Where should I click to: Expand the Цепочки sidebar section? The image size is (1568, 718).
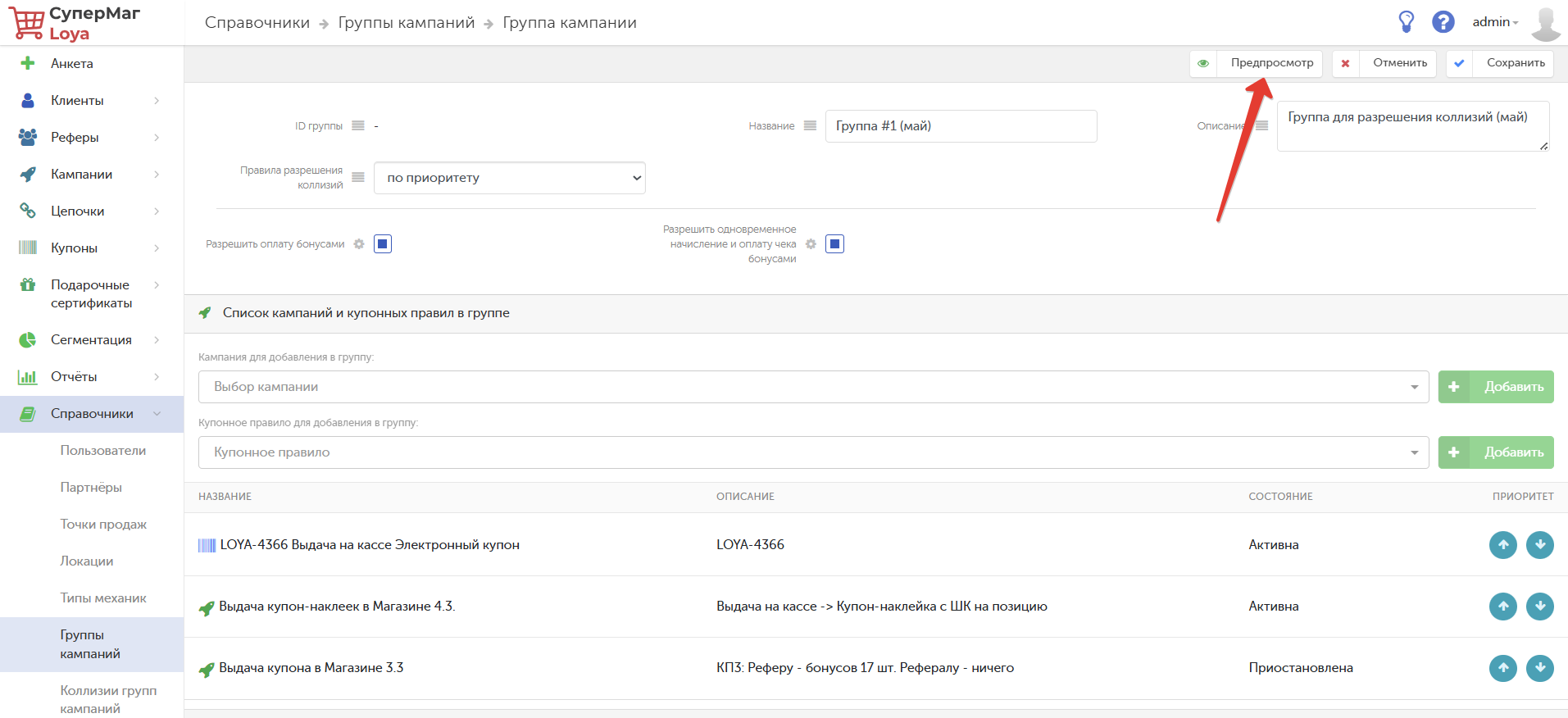click(x=157, y=211)
